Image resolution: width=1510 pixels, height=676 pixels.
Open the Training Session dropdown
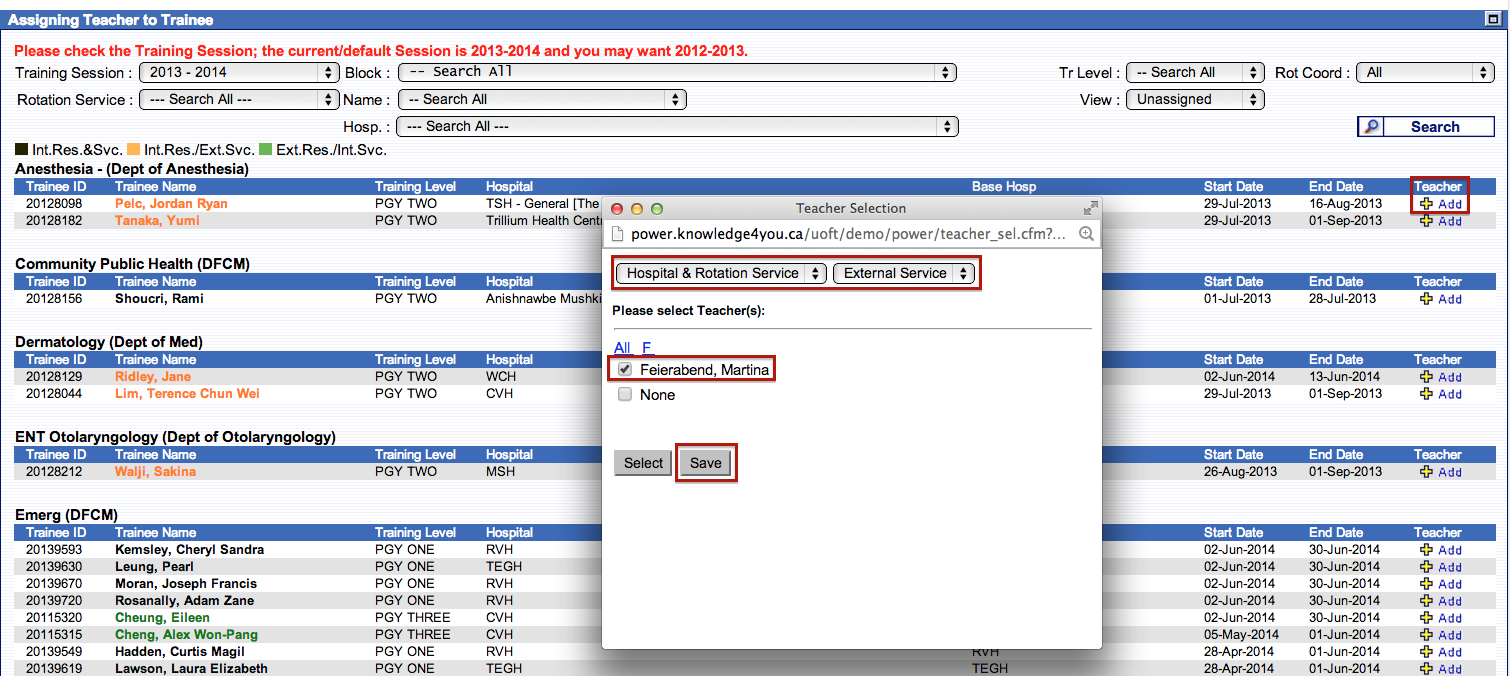point(239,73)
